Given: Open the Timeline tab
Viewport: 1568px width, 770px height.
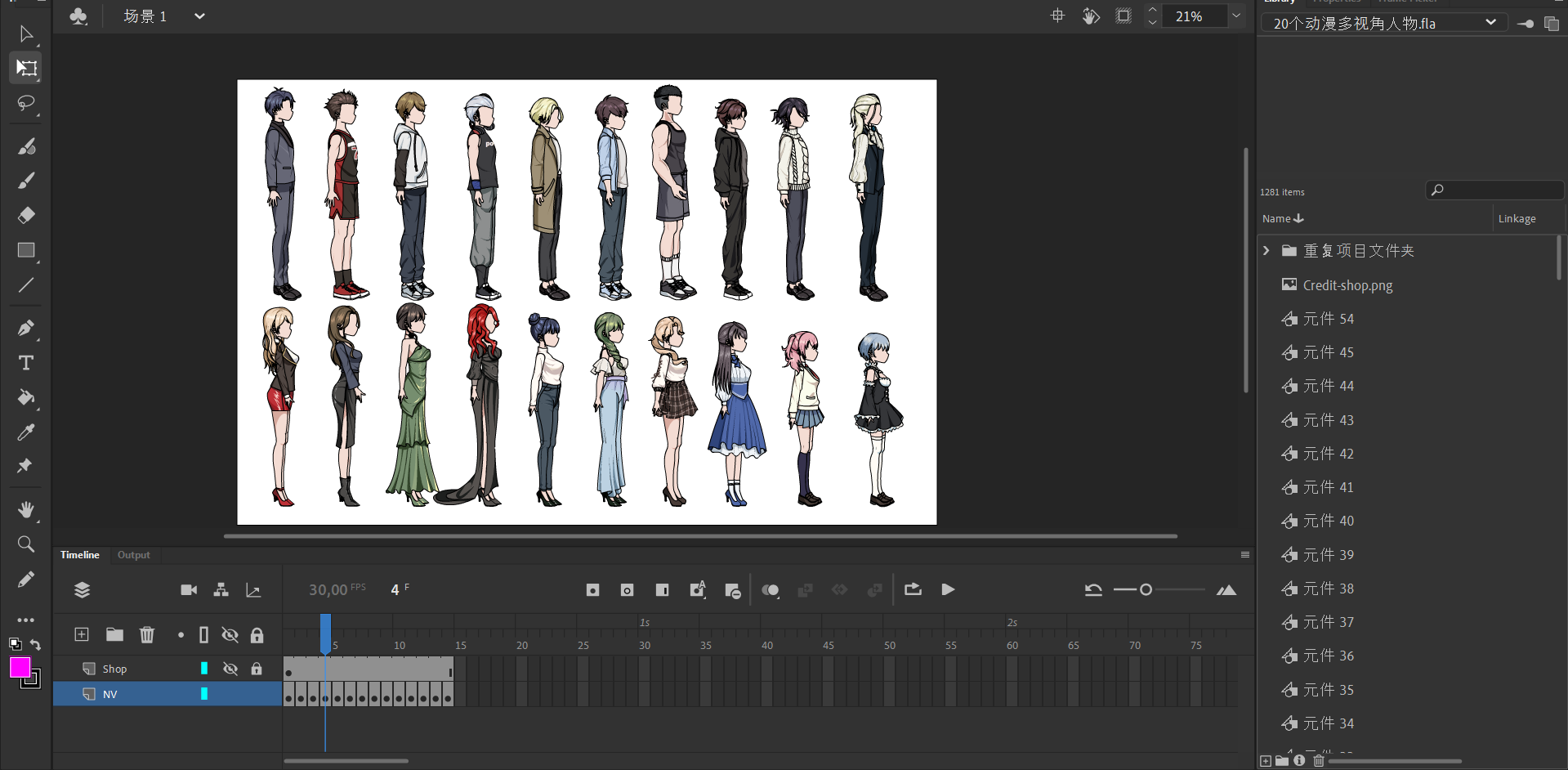Looking at the screenshot, I should pos(79,555).
